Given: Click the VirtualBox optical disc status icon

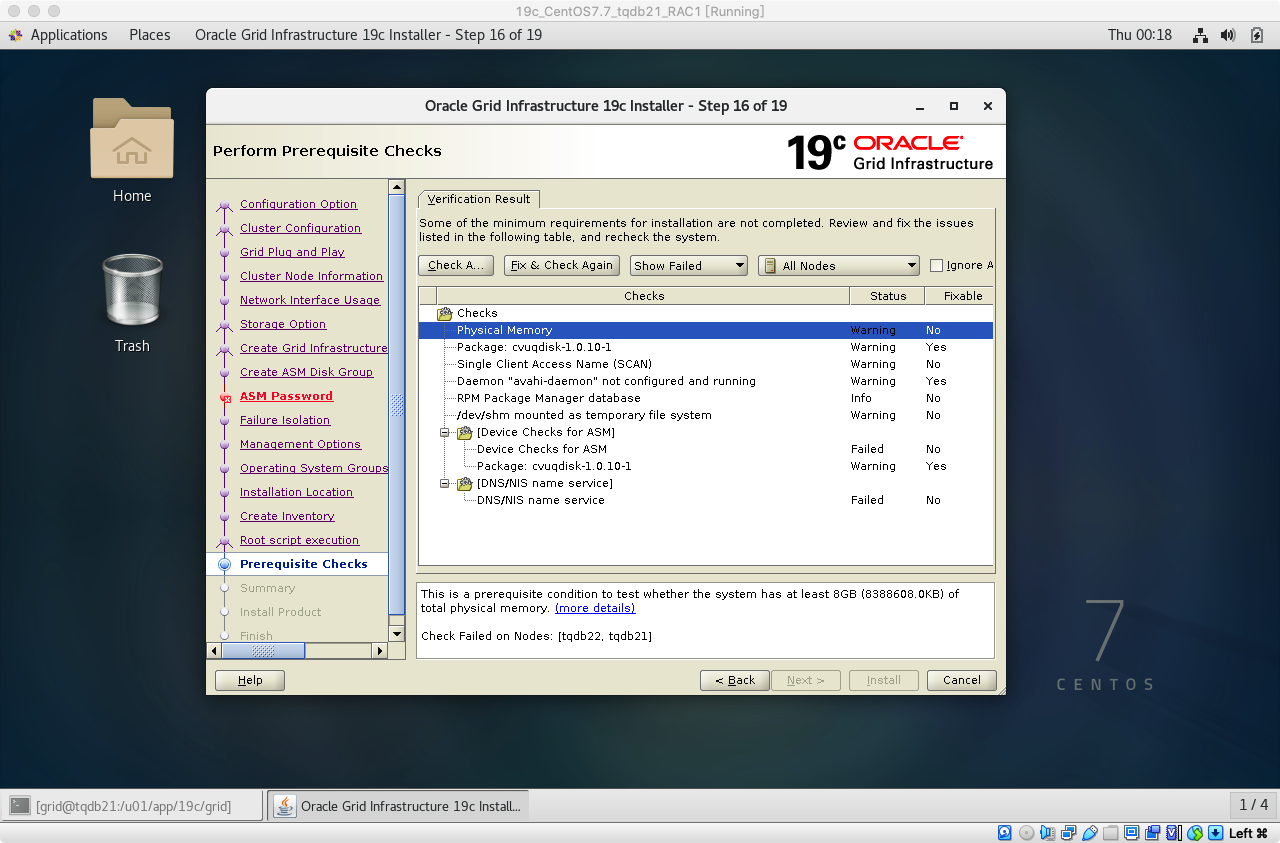Looking at the screenshot, I should pos(1027,833).
